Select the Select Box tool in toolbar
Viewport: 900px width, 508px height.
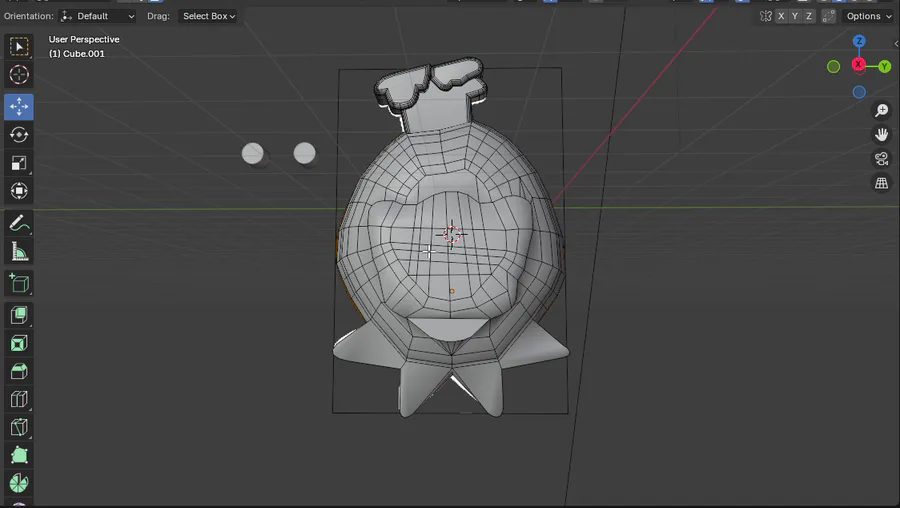tap(19, 46)
